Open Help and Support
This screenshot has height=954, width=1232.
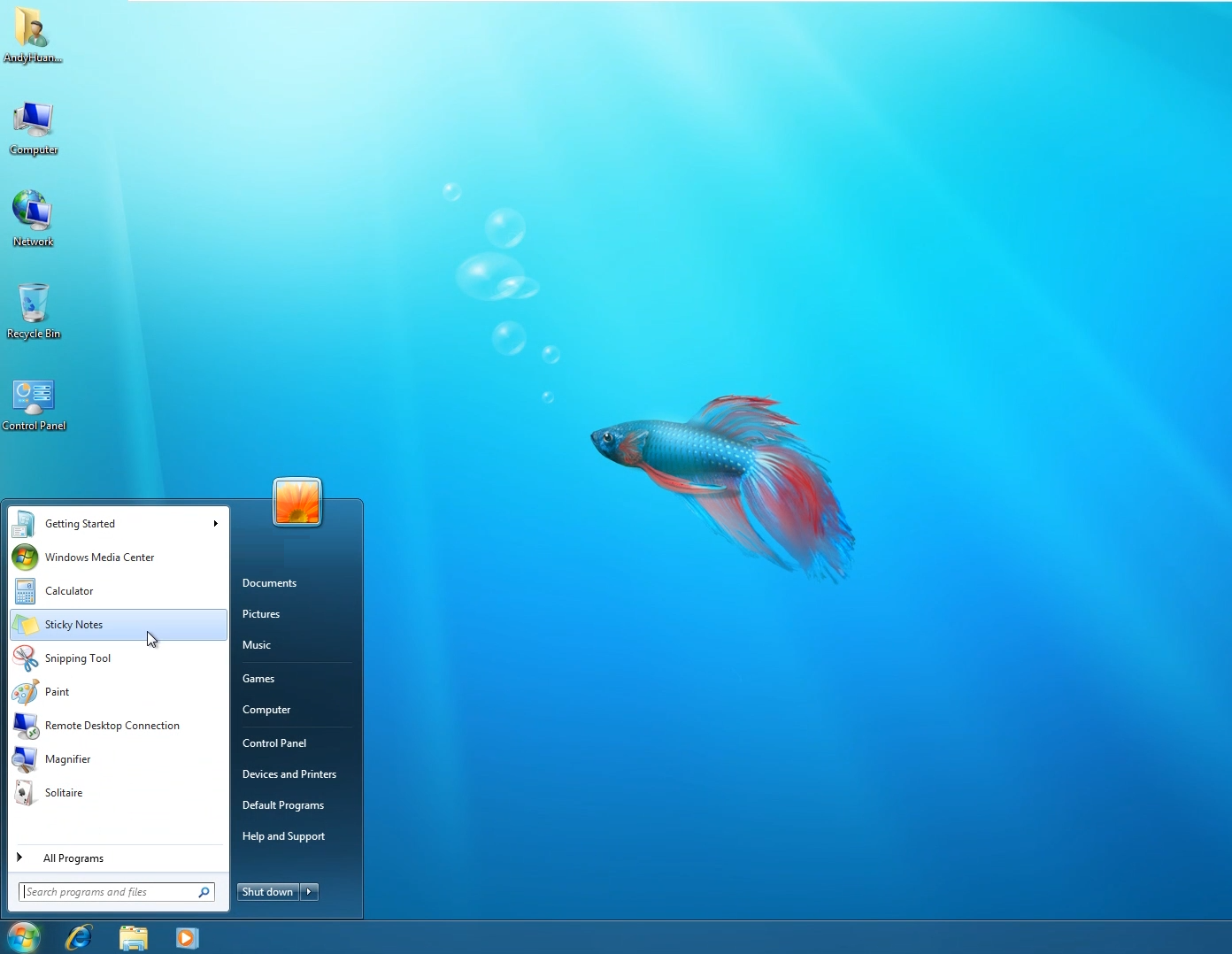tap(283, 836)
